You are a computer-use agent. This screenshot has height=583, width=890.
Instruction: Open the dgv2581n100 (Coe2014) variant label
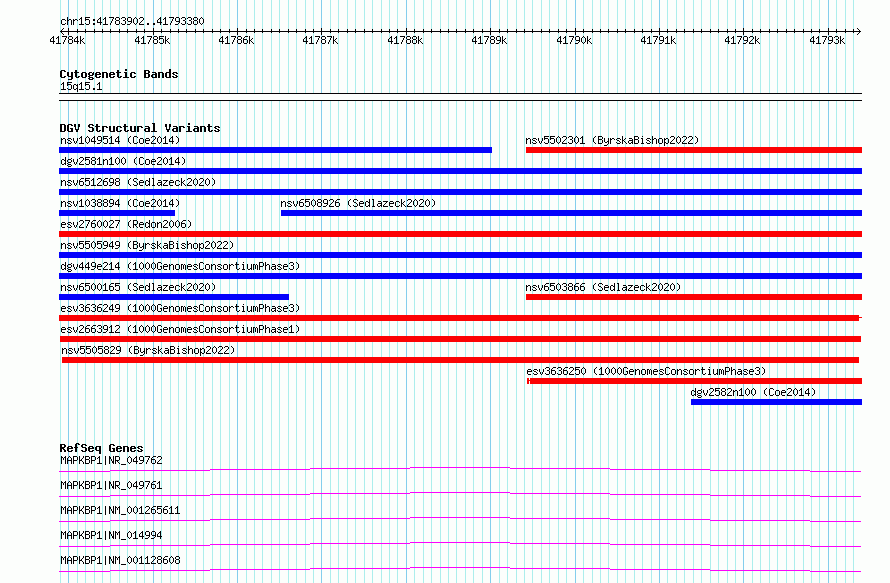click(x=123, y=161)
